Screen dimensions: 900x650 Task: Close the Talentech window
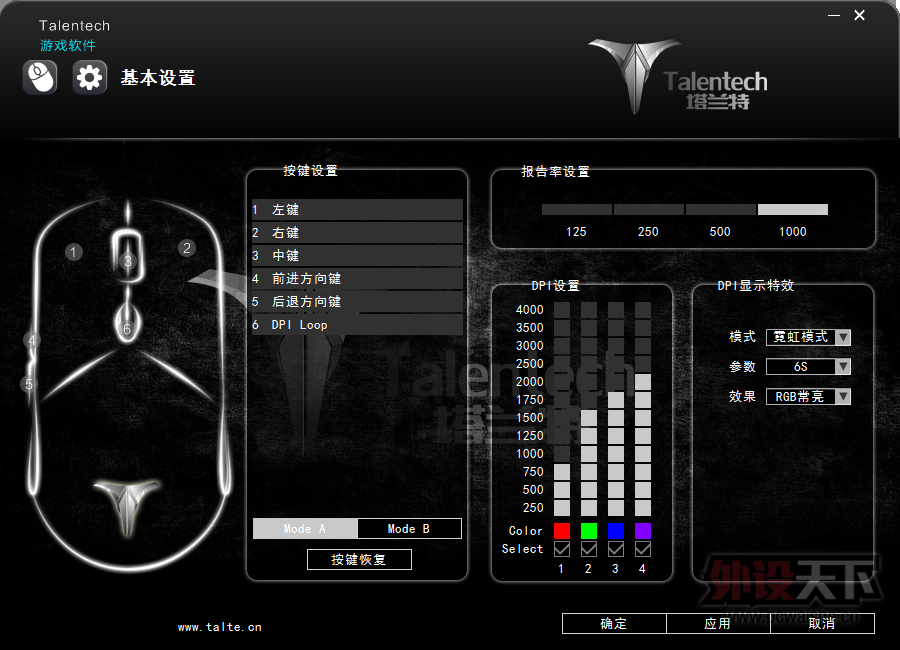tap(859, 16)
